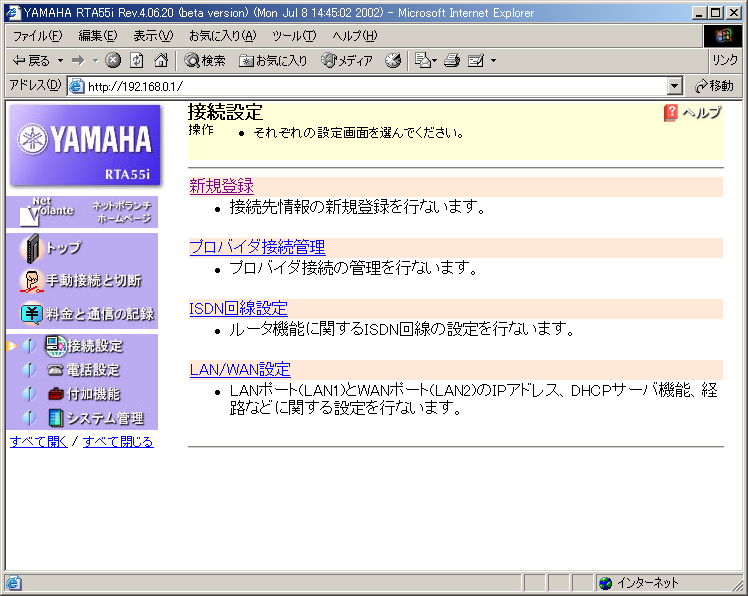Image resolution: width=748 pixels, height=596 pixels.
Task: Open 料金と通信の記録 yen icon
Action: point(32,314)
